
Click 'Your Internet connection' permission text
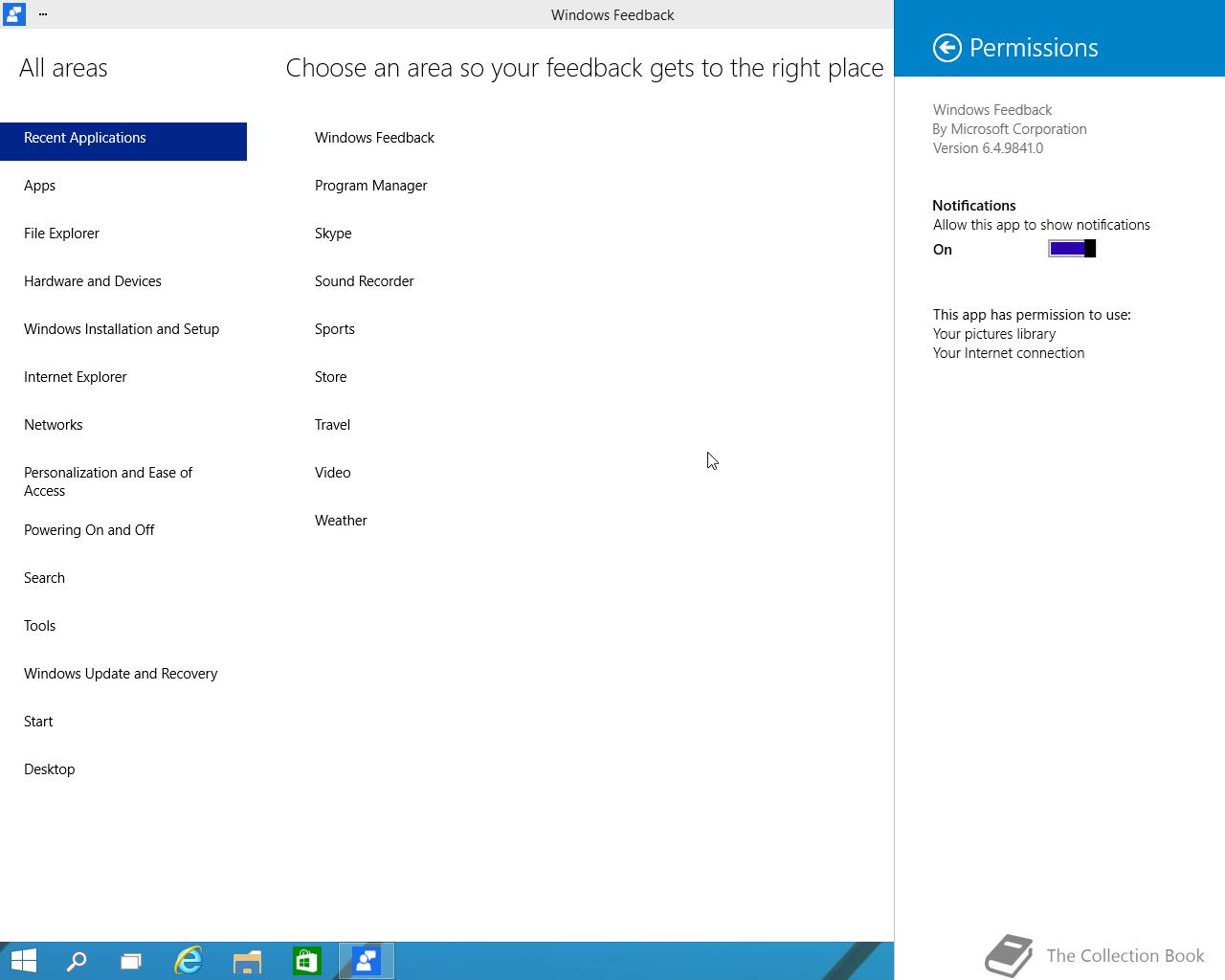click(1009, 353)
